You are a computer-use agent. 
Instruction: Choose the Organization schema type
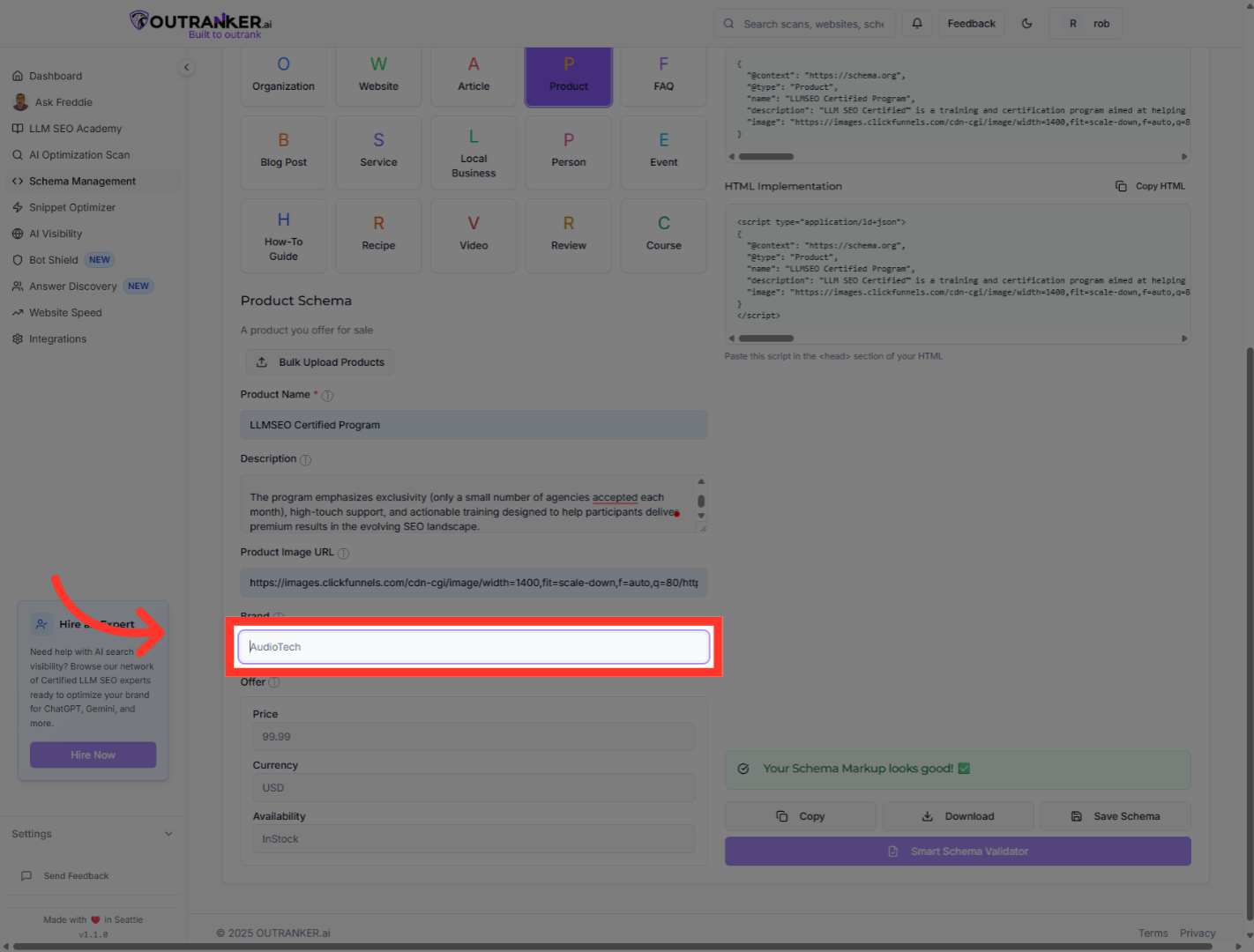(283, 76)
